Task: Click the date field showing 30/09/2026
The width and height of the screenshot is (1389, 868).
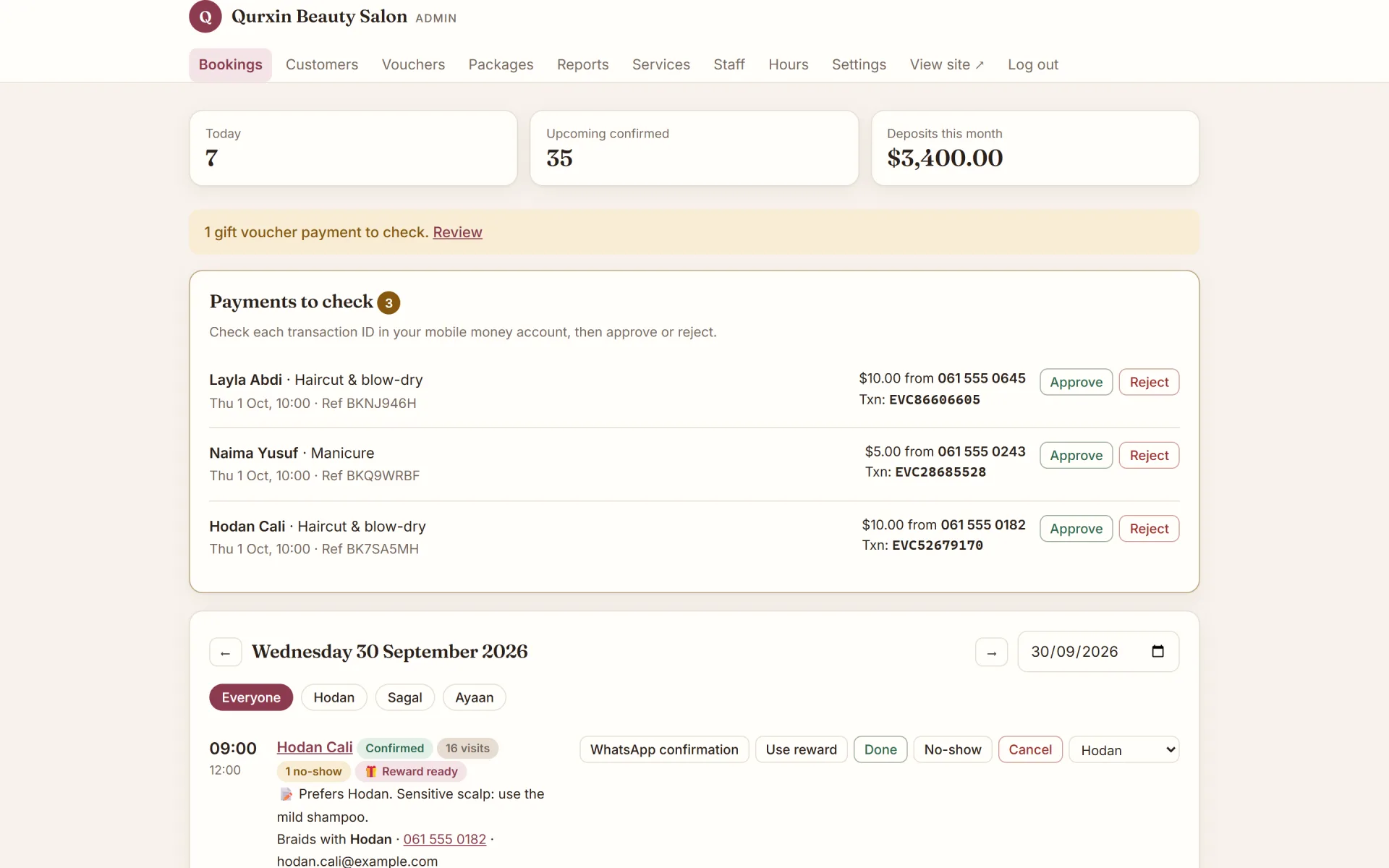Action: tap(1098, 652)
